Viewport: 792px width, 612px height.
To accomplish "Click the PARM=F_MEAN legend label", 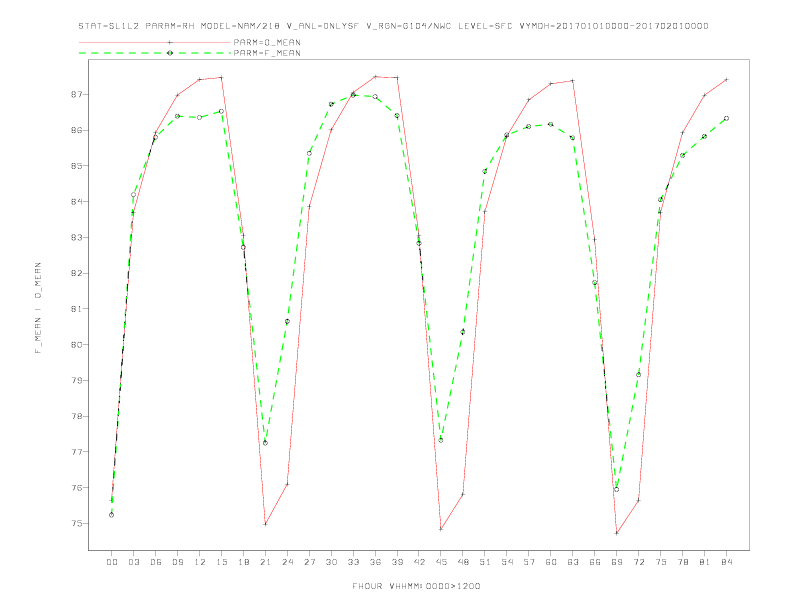I will tap(267, 53).
